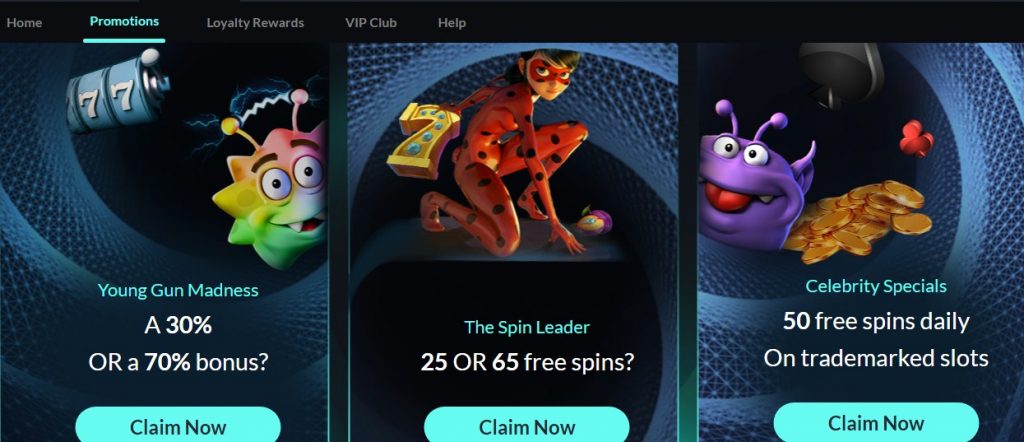Click the red clubs card symbol
Viewport: 1024px width, 442px height.
916,138
